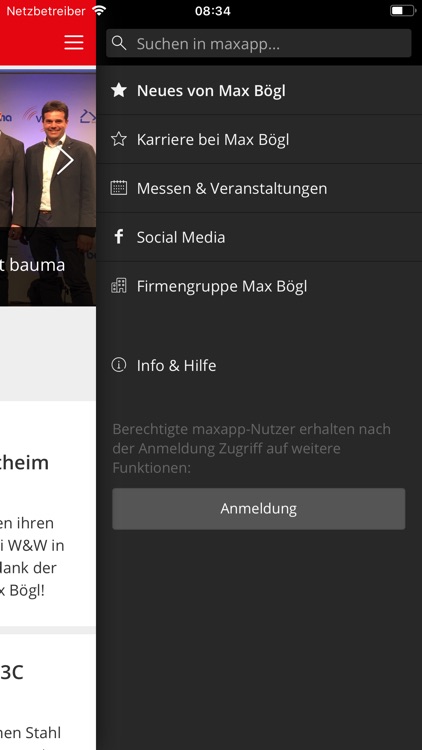Image resolution: width=422 pixels, height=750 pixels.
Task: Open 'Karriere bei Max Bögl'
Action: point(259,140)
